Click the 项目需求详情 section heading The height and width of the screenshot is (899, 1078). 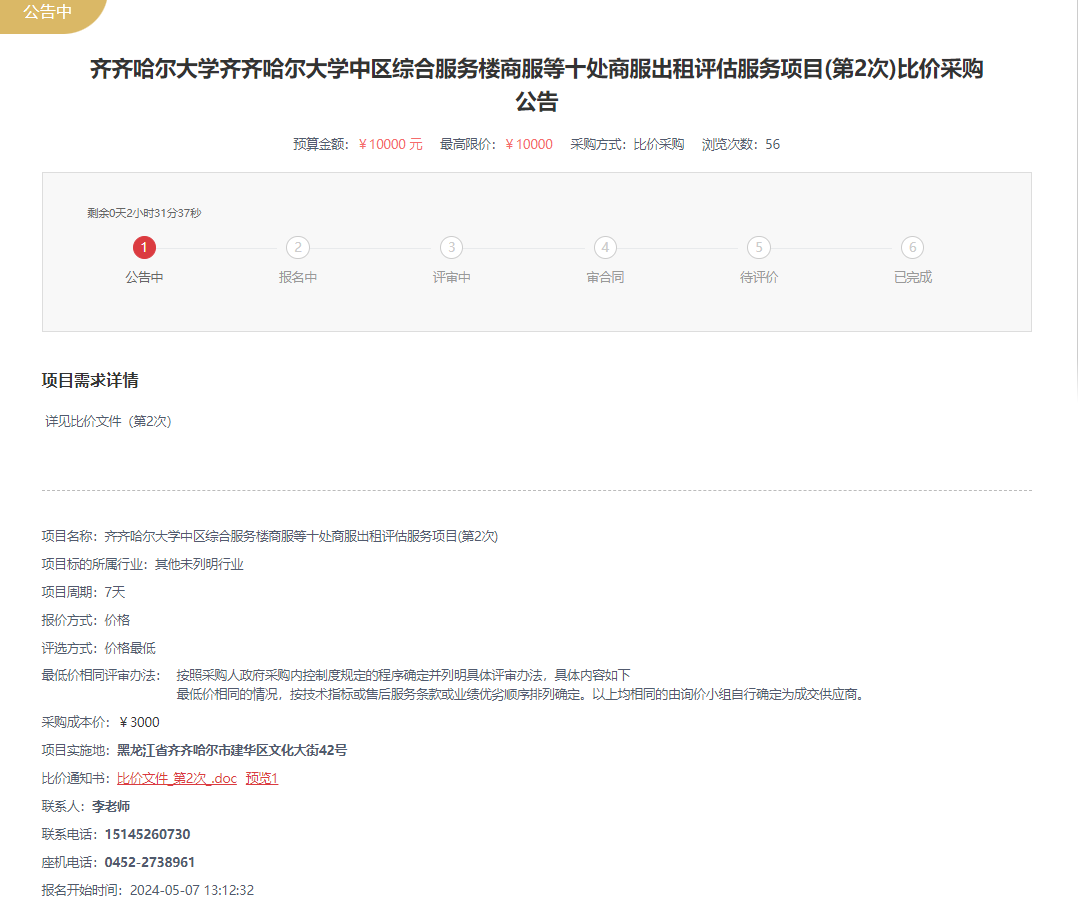pyautogui.click(x=90, y=380)
